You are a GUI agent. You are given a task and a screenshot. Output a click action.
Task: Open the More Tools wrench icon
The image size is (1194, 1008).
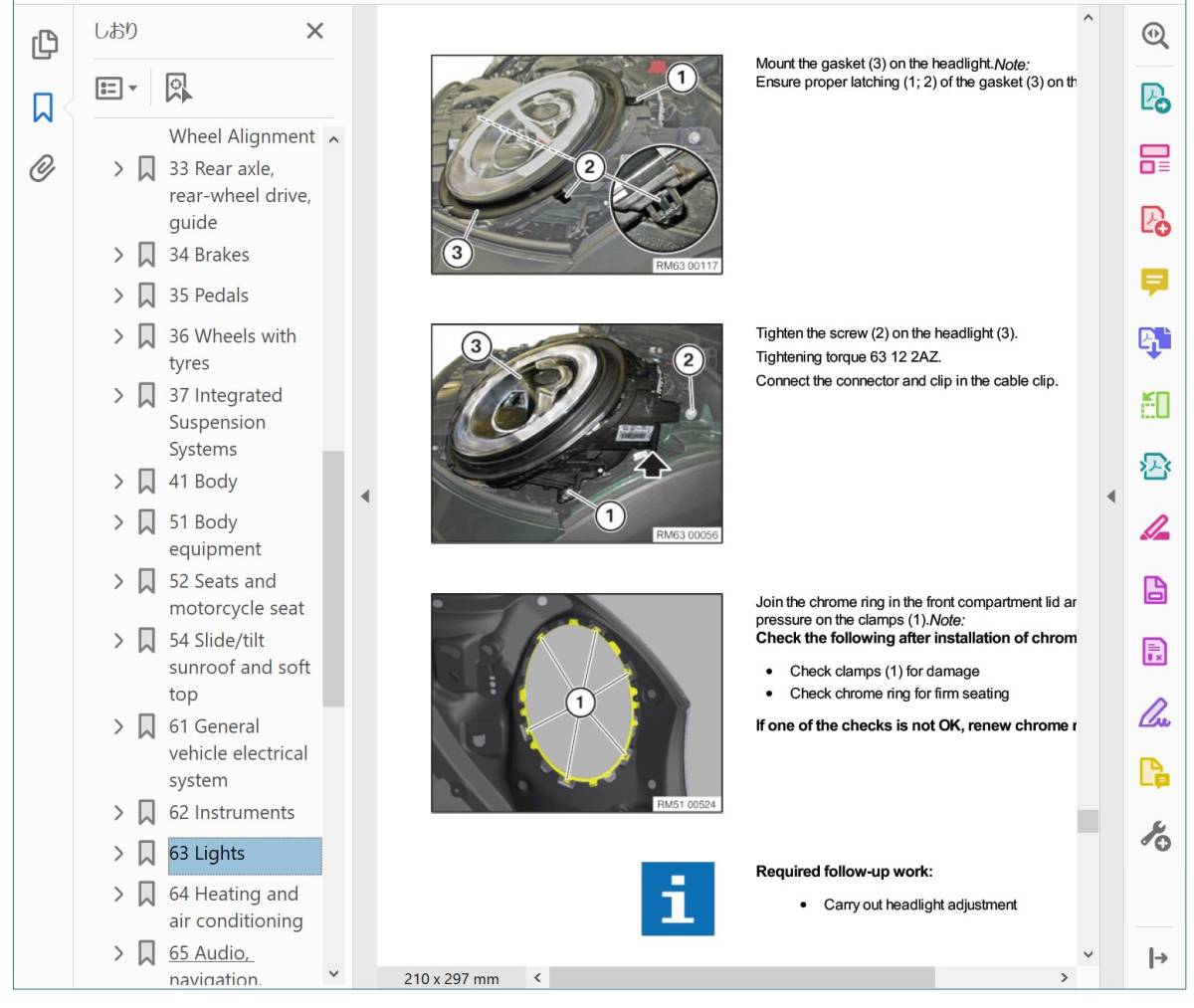tap(1154, 836)
